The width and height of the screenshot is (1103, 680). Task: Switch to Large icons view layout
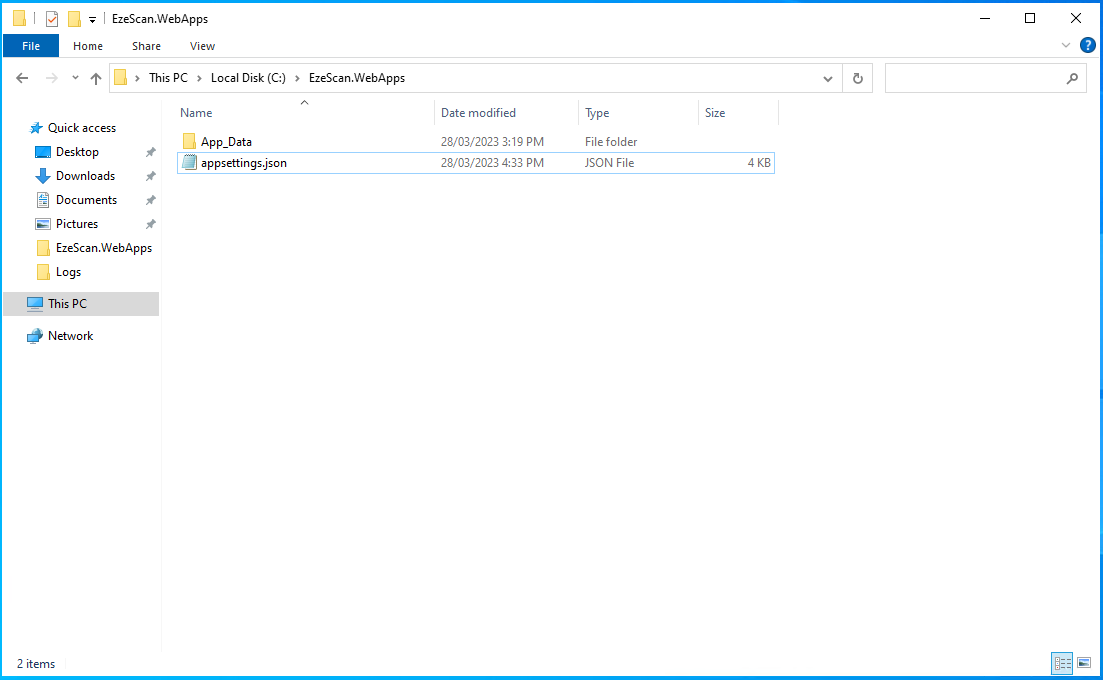pos(1084,663)
